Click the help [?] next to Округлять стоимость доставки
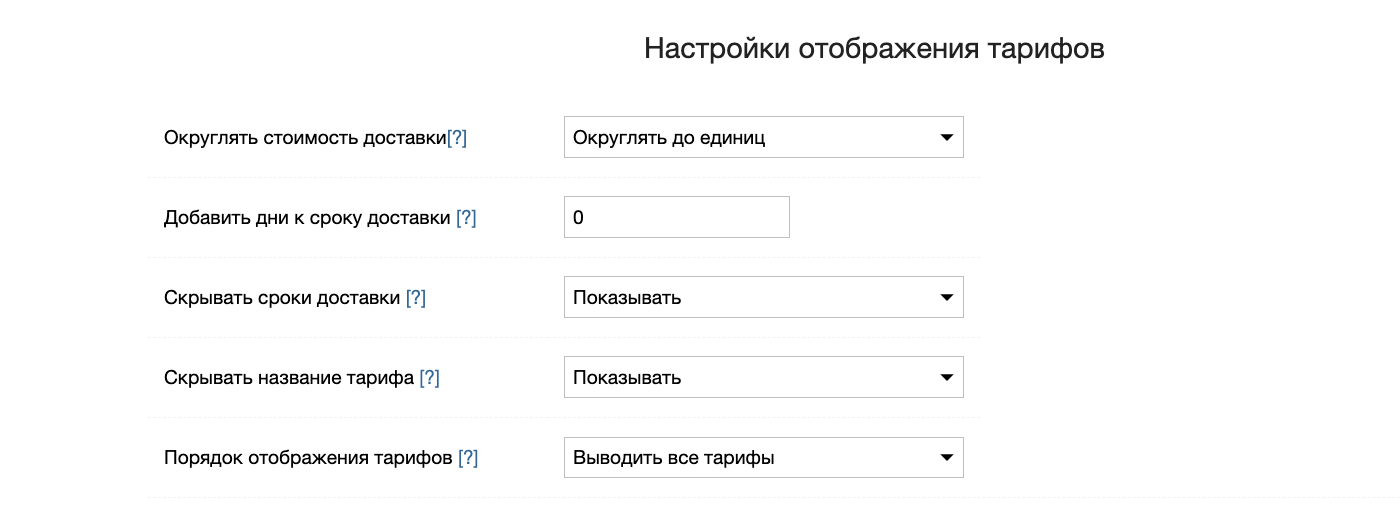The width and height of the screenshot is (1400, 526). pos(457,138)
